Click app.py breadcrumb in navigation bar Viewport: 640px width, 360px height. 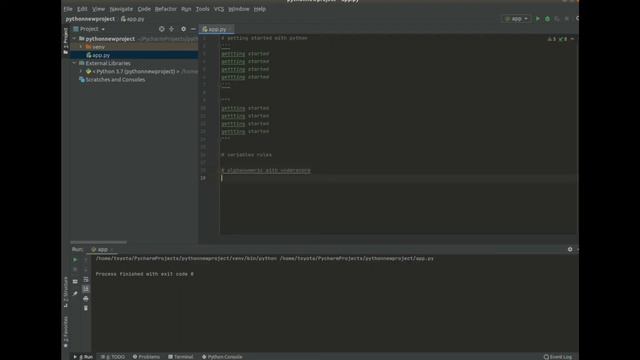point(133,19)
